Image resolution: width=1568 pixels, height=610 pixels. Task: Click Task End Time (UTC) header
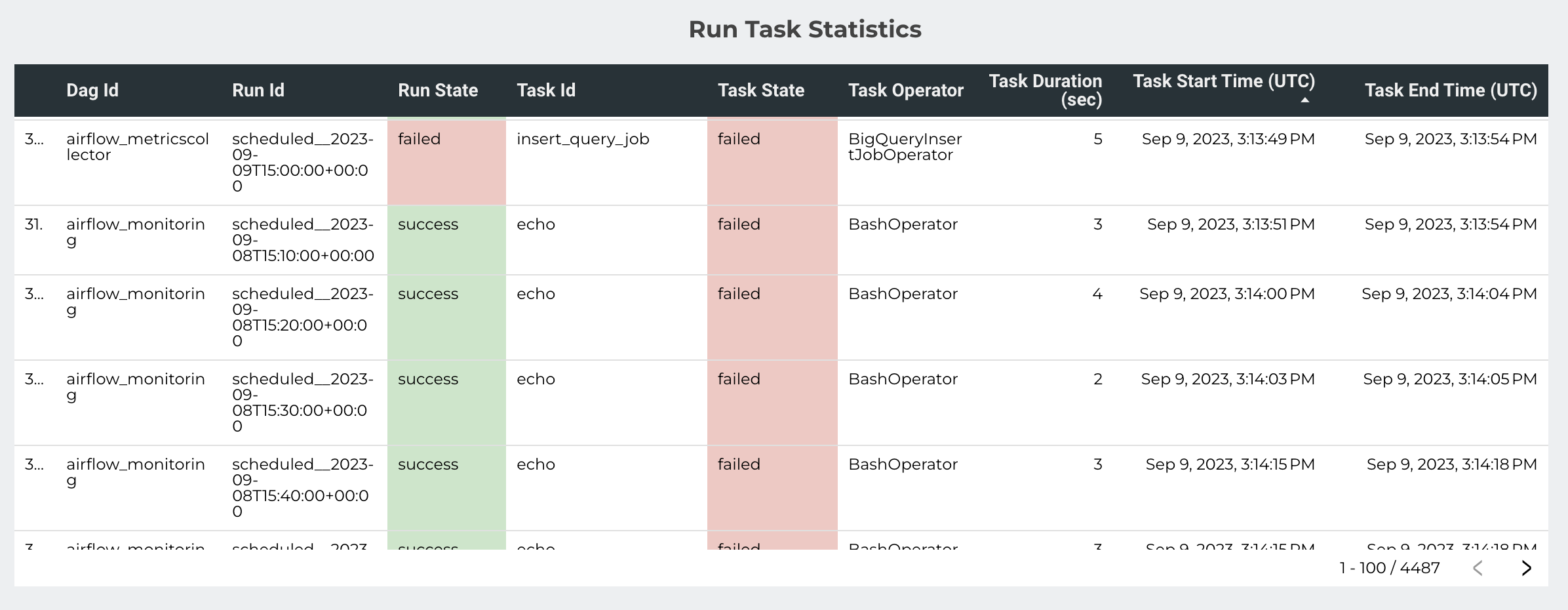pos(1450,91)
